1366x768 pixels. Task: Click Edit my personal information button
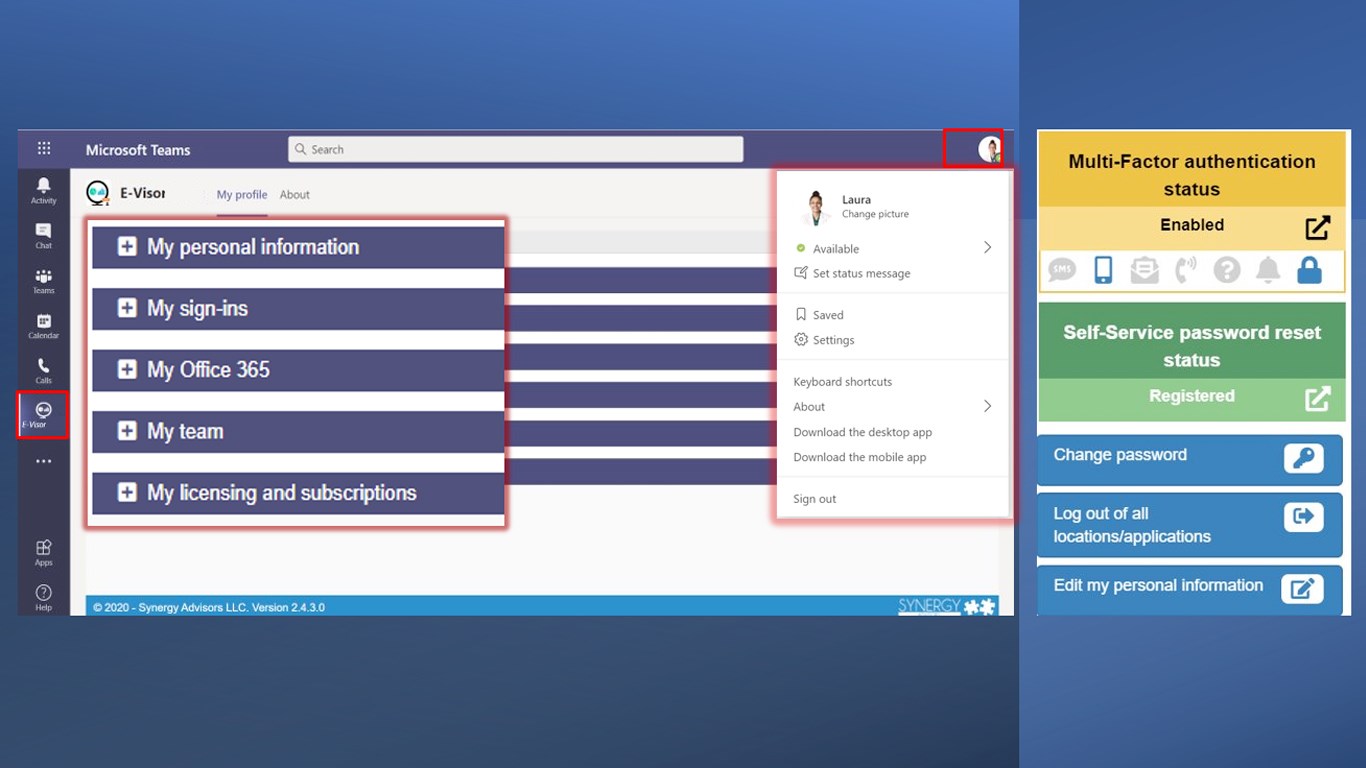click(1190, 590)
